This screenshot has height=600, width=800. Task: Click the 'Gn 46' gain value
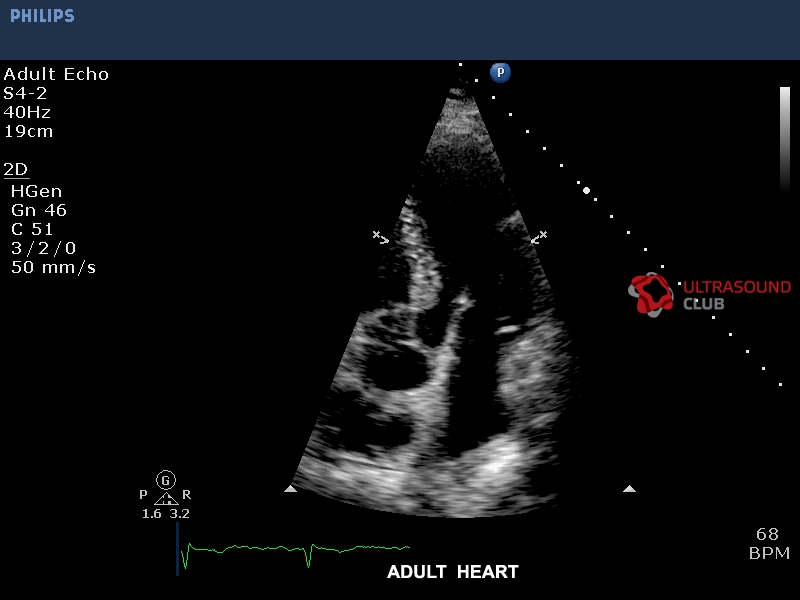tap(39, 210)
